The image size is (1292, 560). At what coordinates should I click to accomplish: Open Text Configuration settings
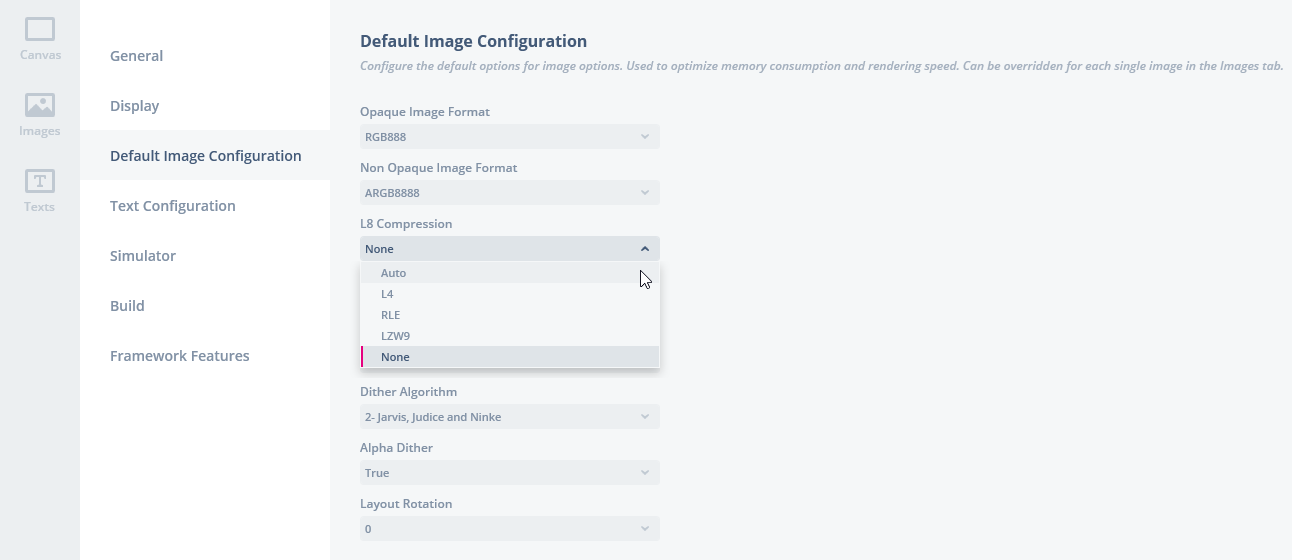pyautogui.click(x=173, y=206)
